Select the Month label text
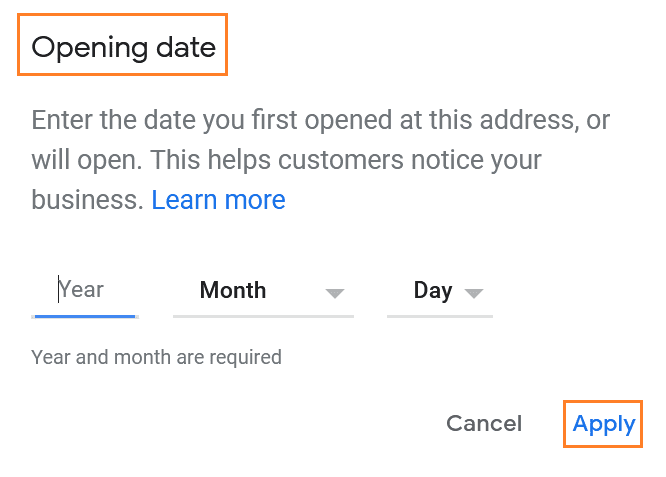Viewport: 666px width, 477px height. pos(233,291)
